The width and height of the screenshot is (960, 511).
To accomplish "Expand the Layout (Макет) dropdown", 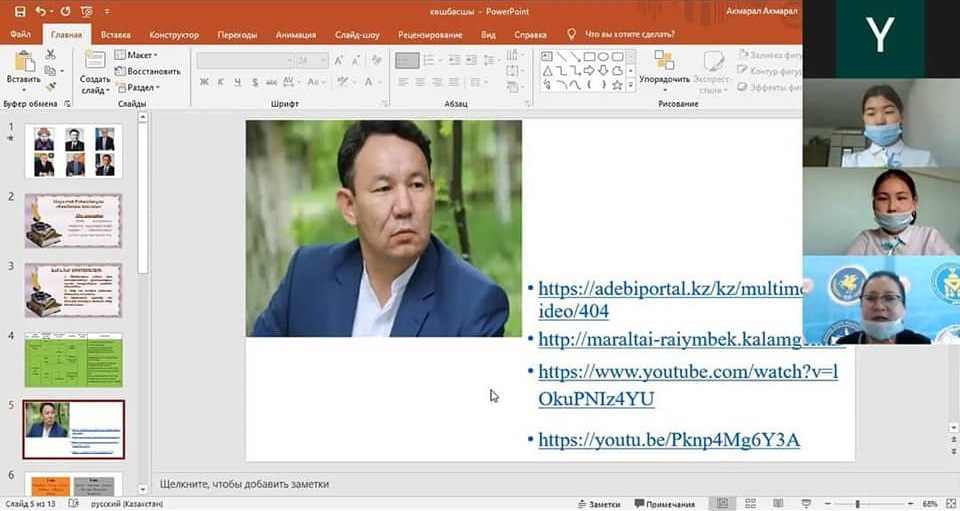I will point(139,55).
